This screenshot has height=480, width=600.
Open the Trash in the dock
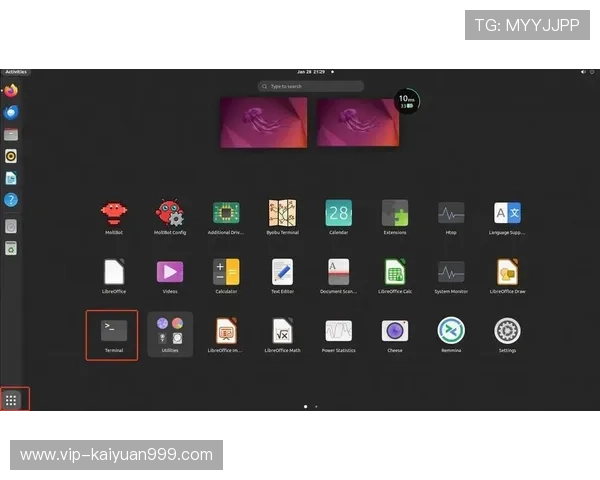(11, 248)
